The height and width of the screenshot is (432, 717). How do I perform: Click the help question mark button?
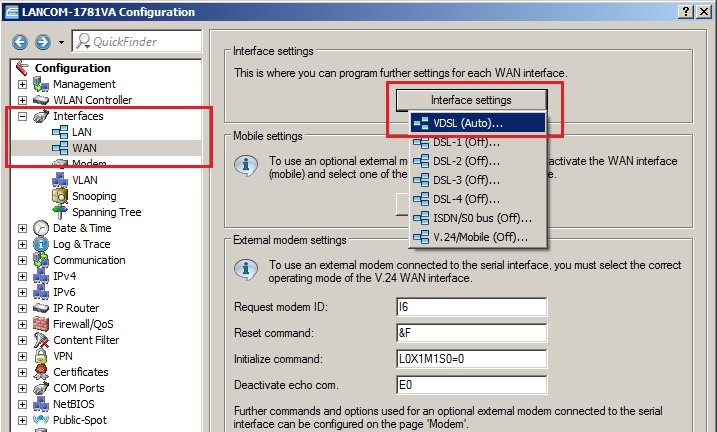coord(685,9)
